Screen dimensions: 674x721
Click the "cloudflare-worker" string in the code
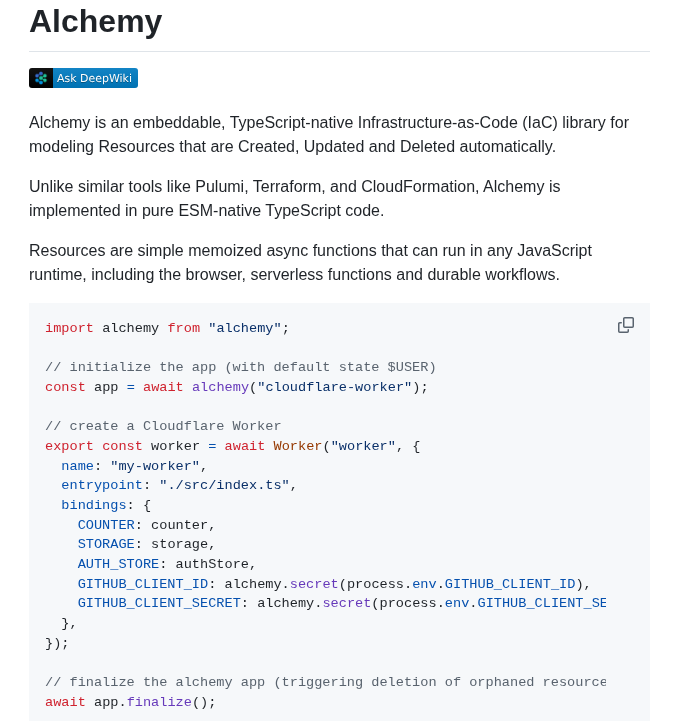tap(334, 387)
